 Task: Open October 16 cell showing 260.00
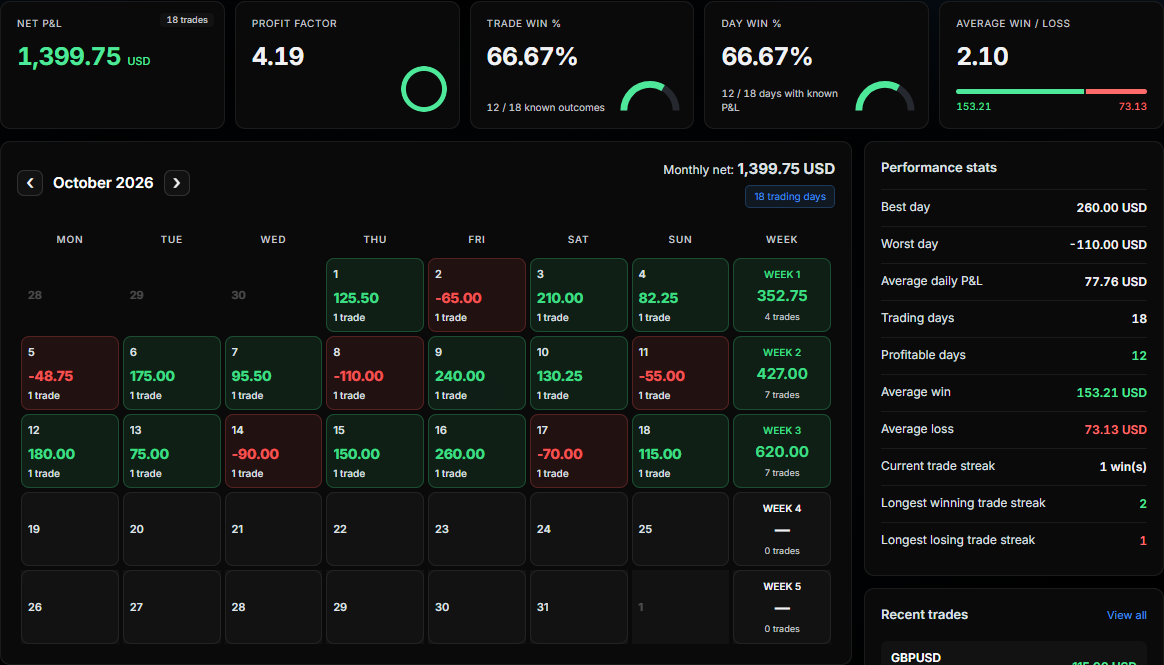point(477,451)
